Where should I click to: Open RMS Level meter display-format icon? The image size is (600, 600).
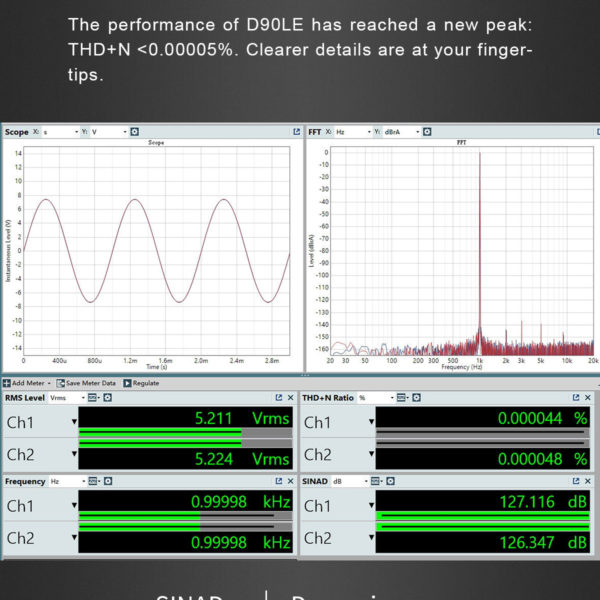tap(93, 398)
